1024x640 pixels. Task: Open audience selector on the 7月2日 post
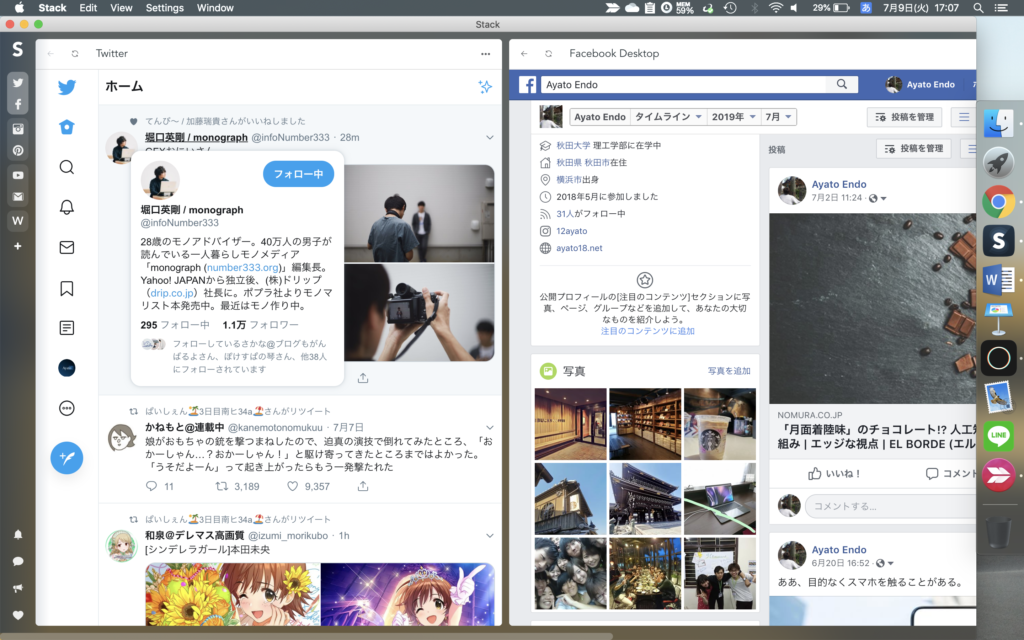click(878, 198)
